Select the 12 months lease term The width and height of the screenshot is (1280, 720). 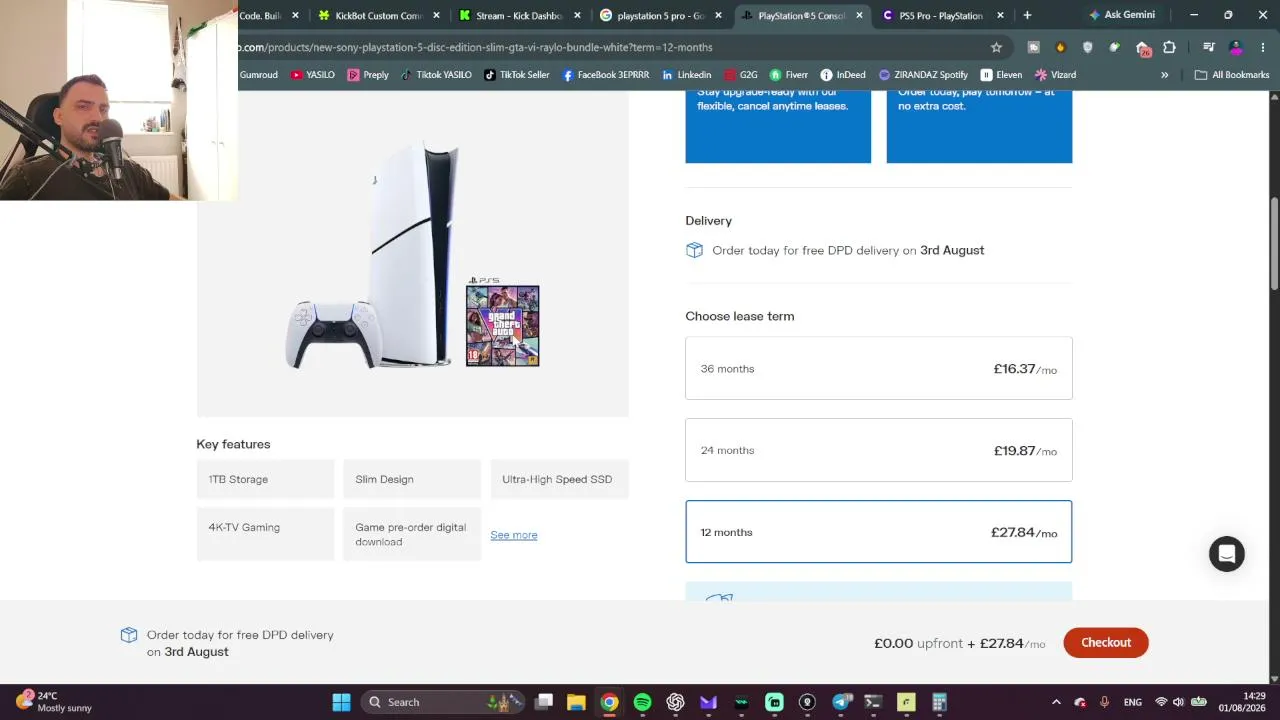pos(878,532)
